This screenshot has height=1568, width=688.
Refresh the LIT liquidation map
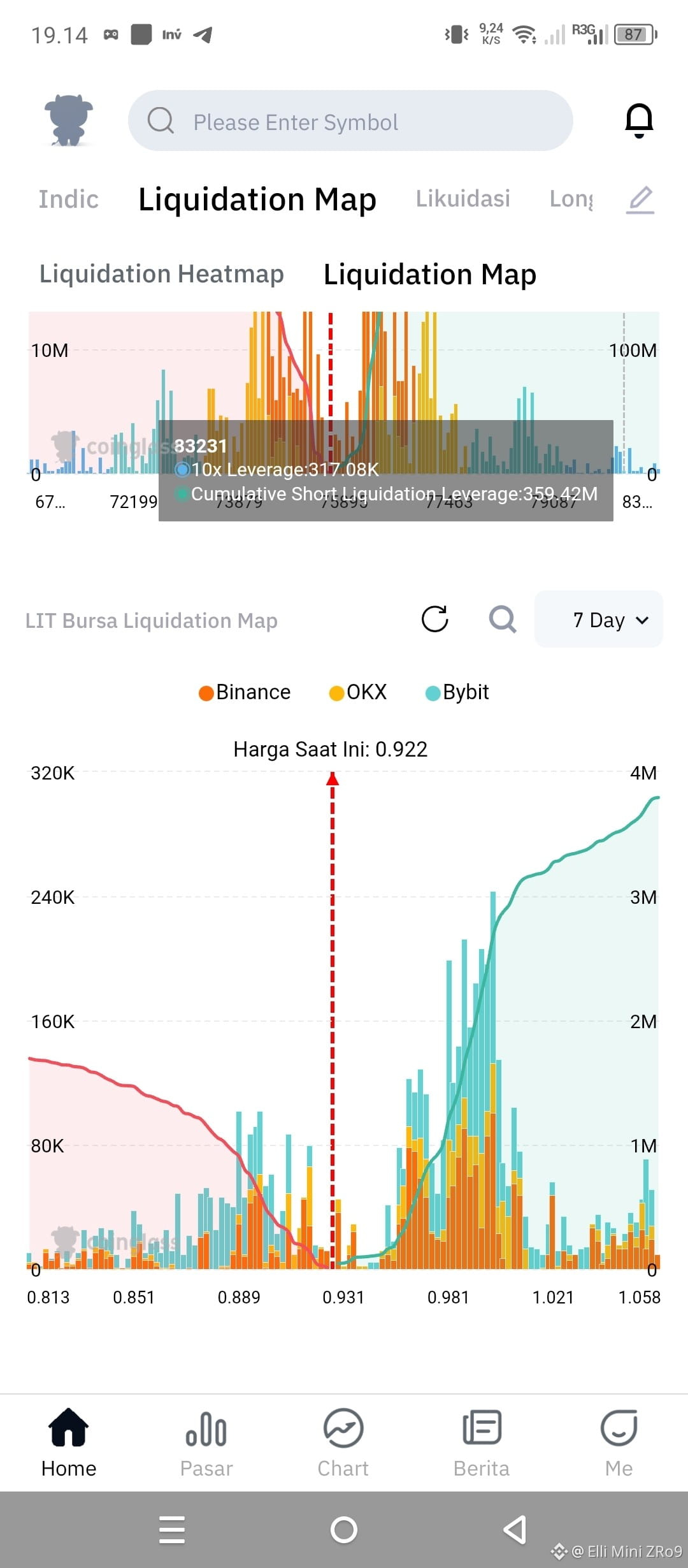tap(435, 619)
